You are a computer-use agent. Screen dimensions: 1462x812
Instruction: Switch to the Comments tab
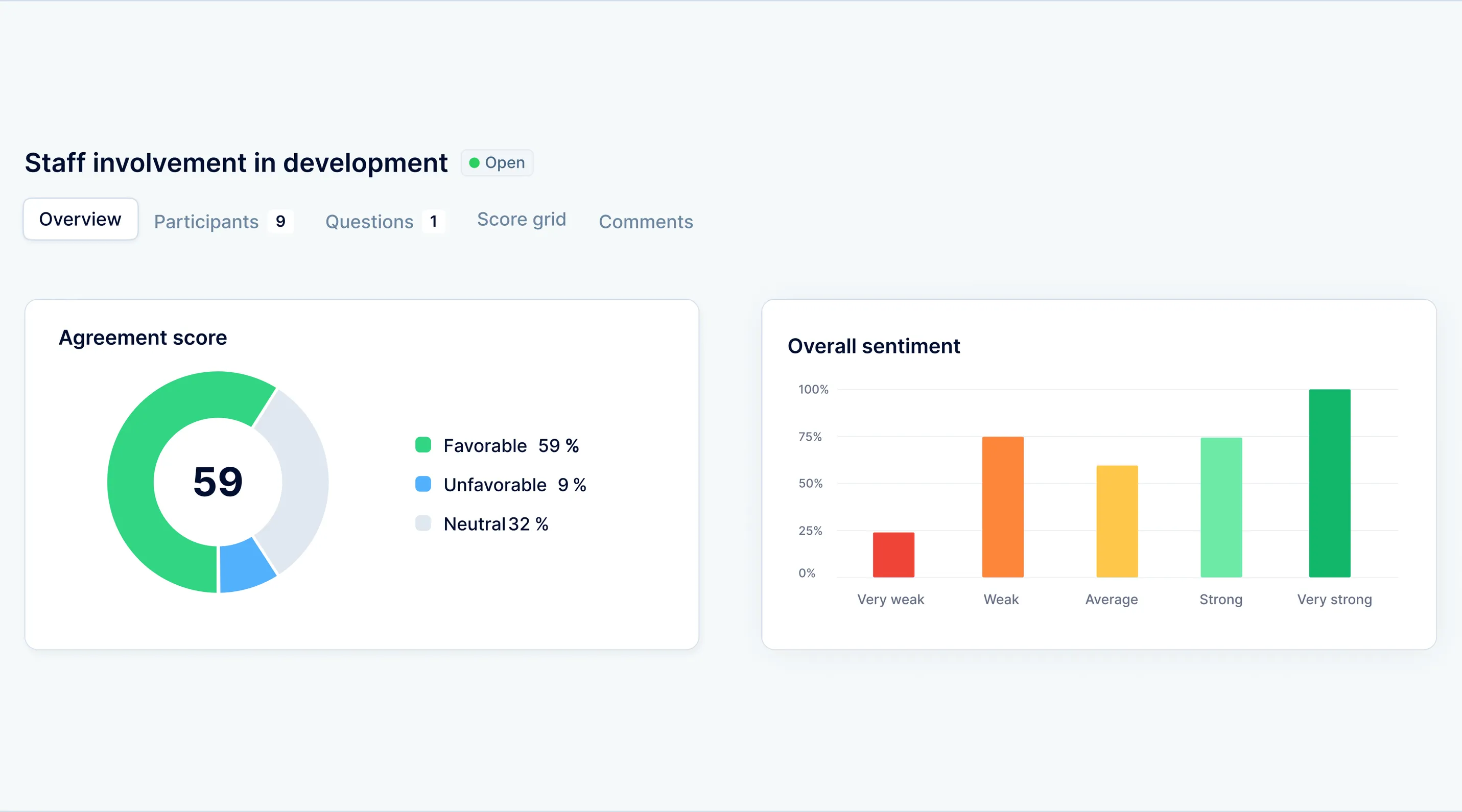coord(646,222)
